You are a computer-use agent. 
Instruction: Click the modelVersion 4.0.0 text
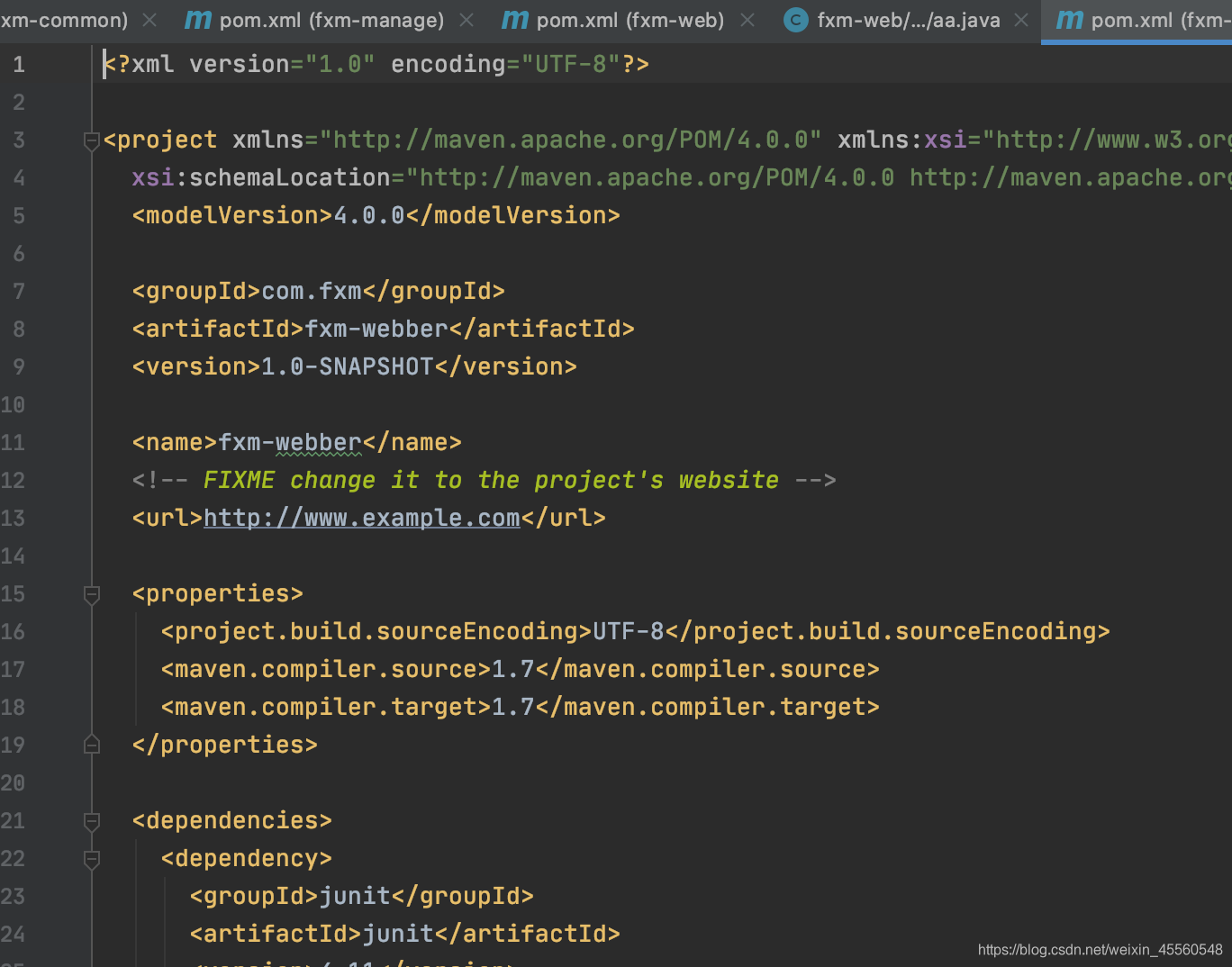[376, 215]
